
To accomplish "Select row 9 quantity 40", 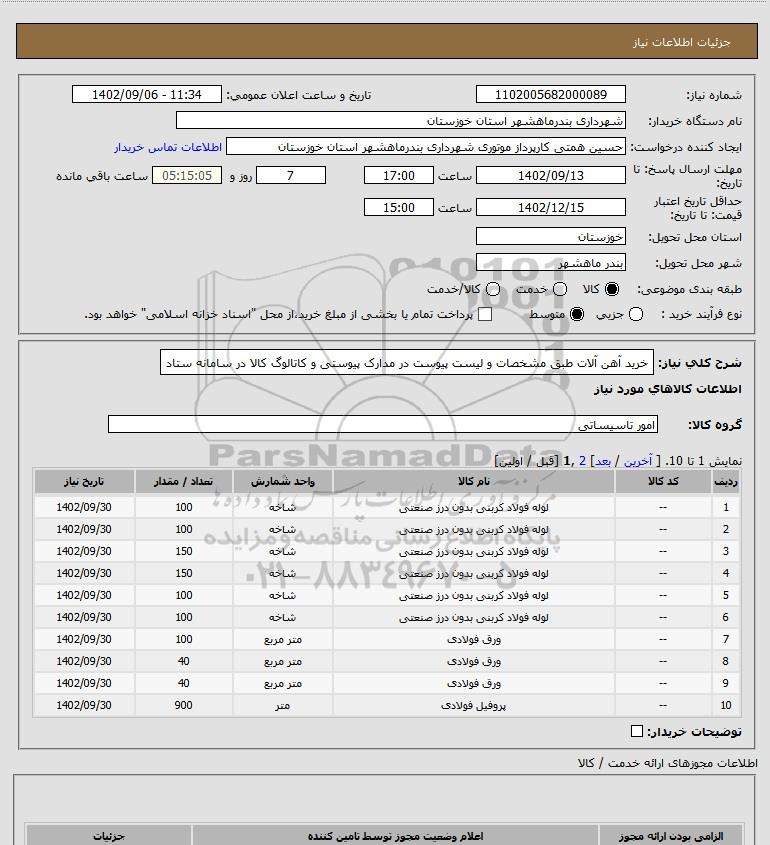I will (x=184, y=683).
